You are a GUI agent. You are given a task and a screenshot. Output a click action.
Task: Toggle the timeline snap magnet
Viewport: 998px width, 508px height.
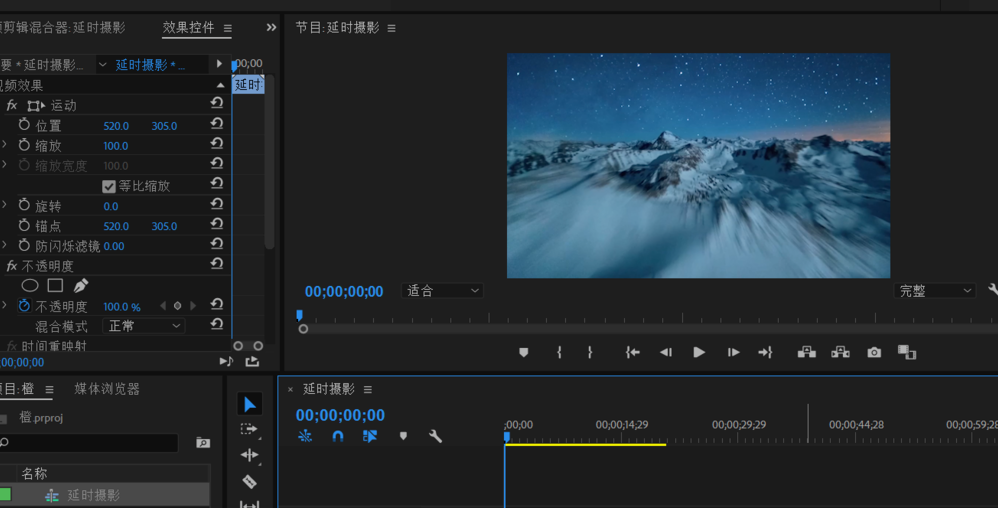(338, 436)
